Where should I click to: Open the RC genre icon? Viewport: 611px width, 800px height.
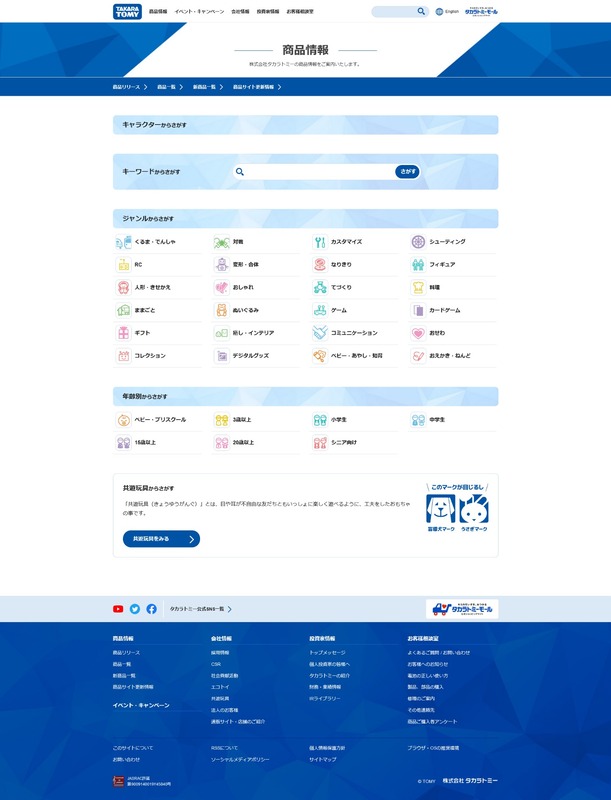(x=123, y=265)
